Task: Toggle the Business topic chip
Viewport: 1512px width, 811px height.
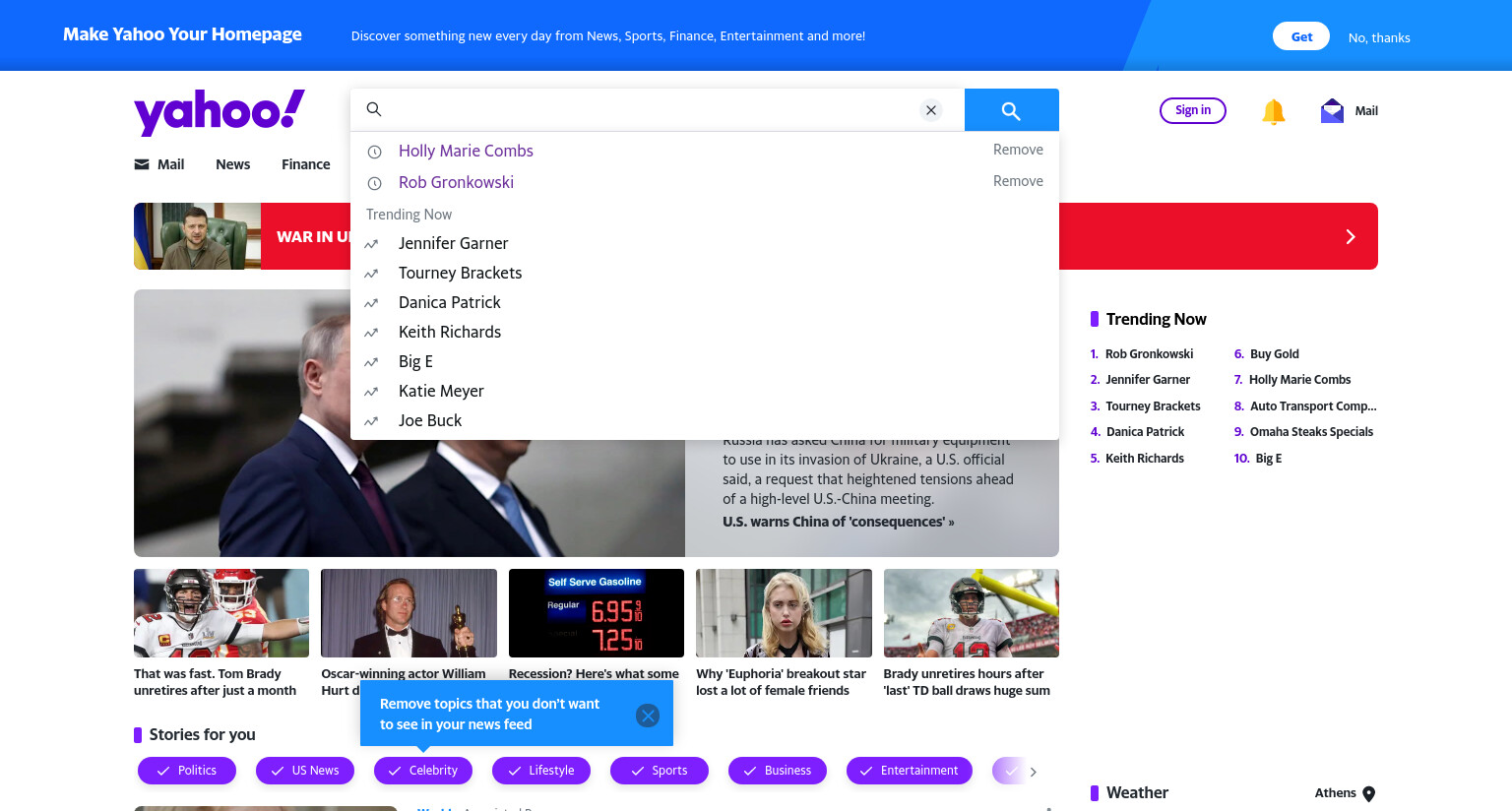Action: [778, 771]
